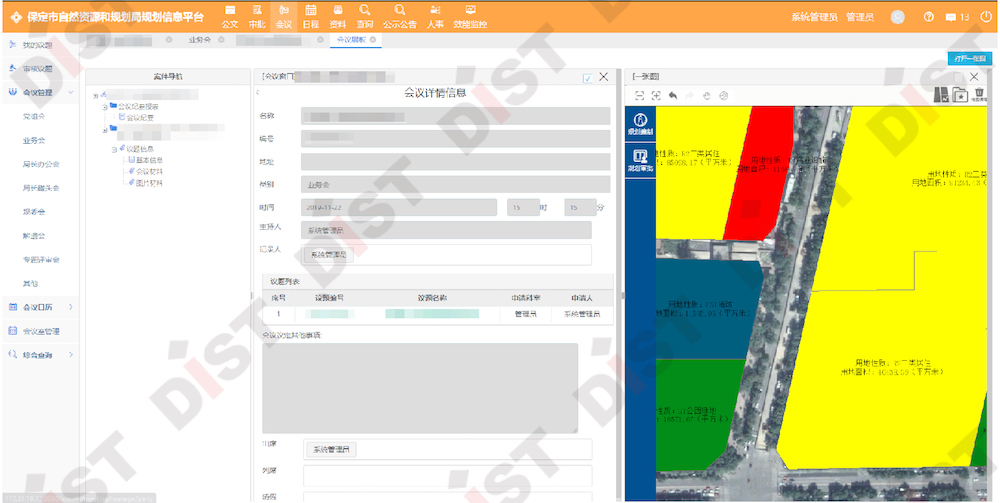This screenshot has width=1000, height=503.
Task: Toggle the checkbox in meeting panel header
Action: 587,77
